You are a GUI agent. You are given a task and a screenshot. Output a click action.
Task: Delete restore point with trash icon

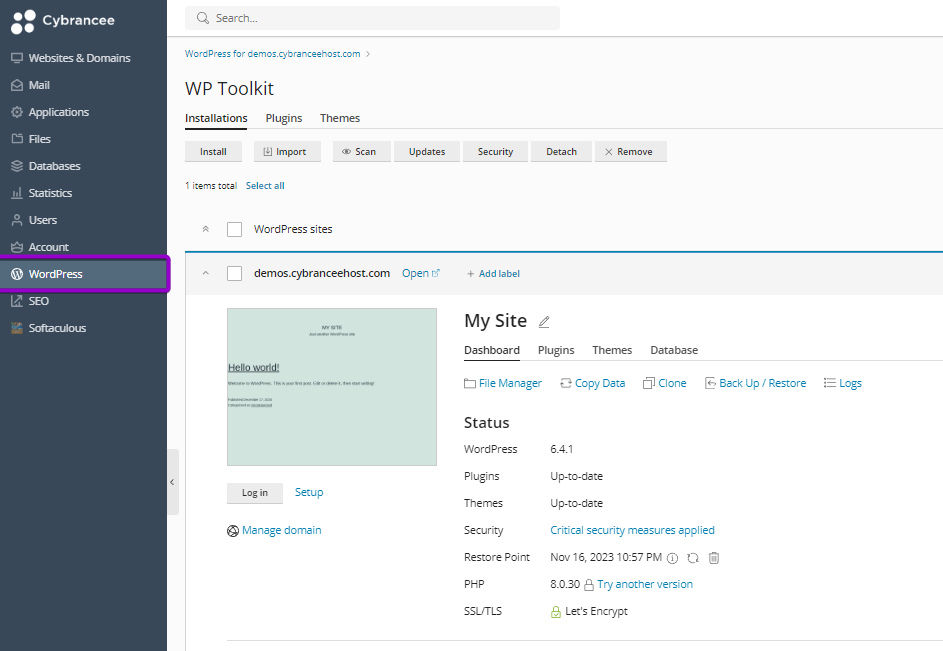713,558
